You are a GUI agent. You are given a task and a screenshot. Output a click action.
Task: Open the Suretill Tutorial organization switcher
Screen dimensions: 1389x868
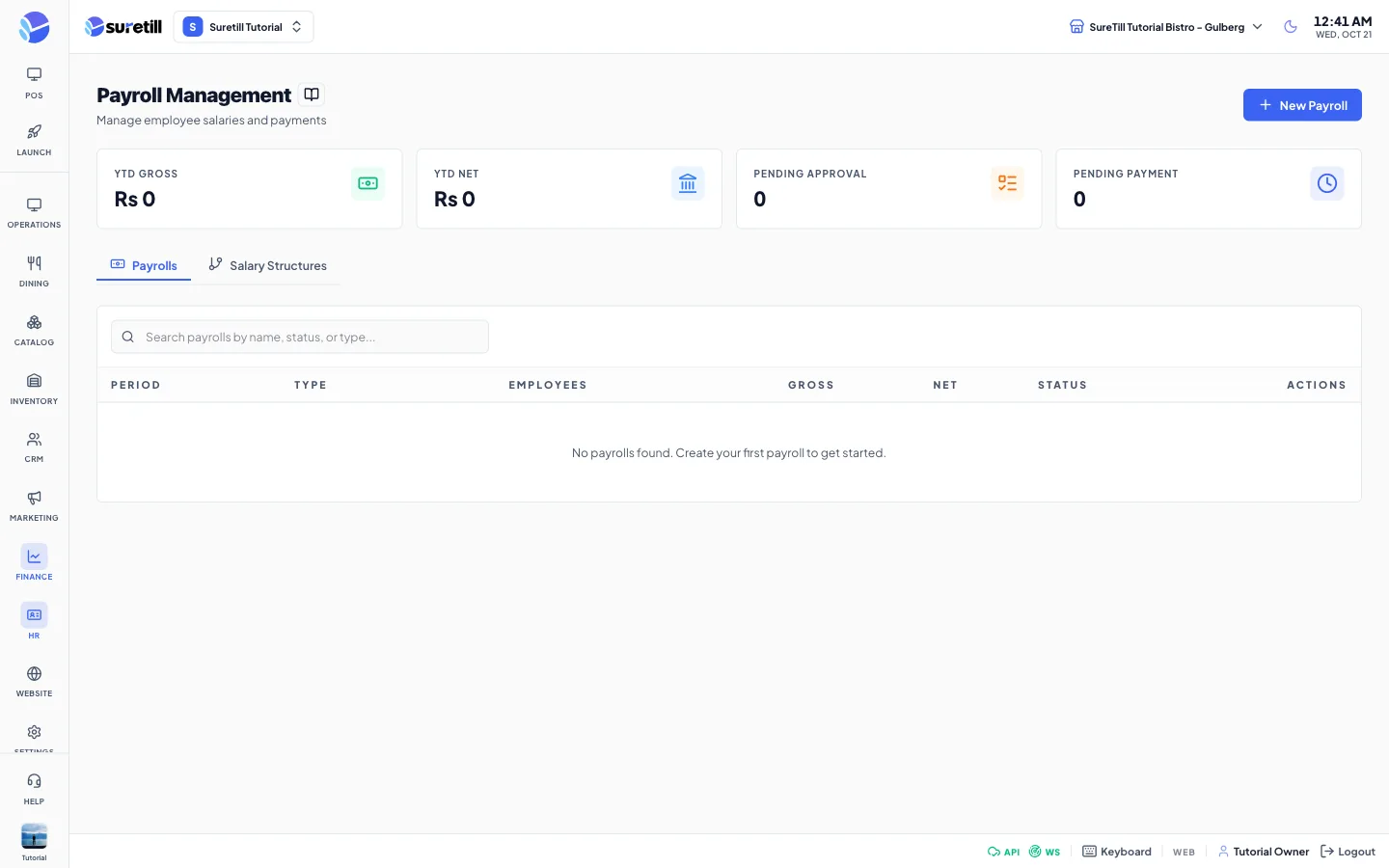[243, 27]
